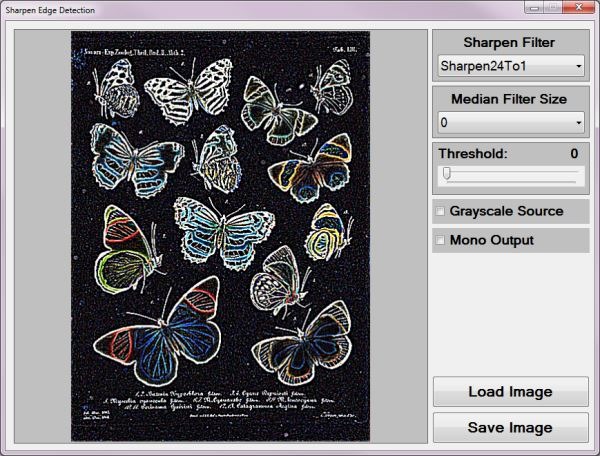Image resolution: width=600 pixels, height=456 pixels.
Task: Enable the Grayscale Source checkbox
Action: click(440, 212)
